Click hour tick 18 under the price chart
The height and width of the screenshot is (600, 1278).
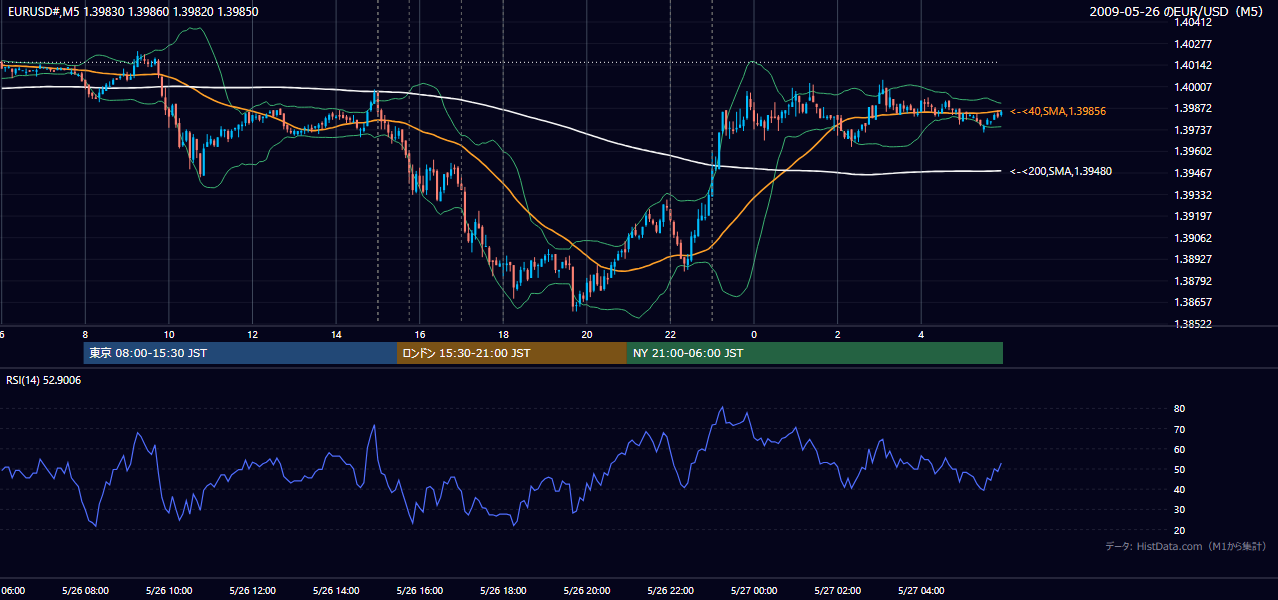click(503, 335)
